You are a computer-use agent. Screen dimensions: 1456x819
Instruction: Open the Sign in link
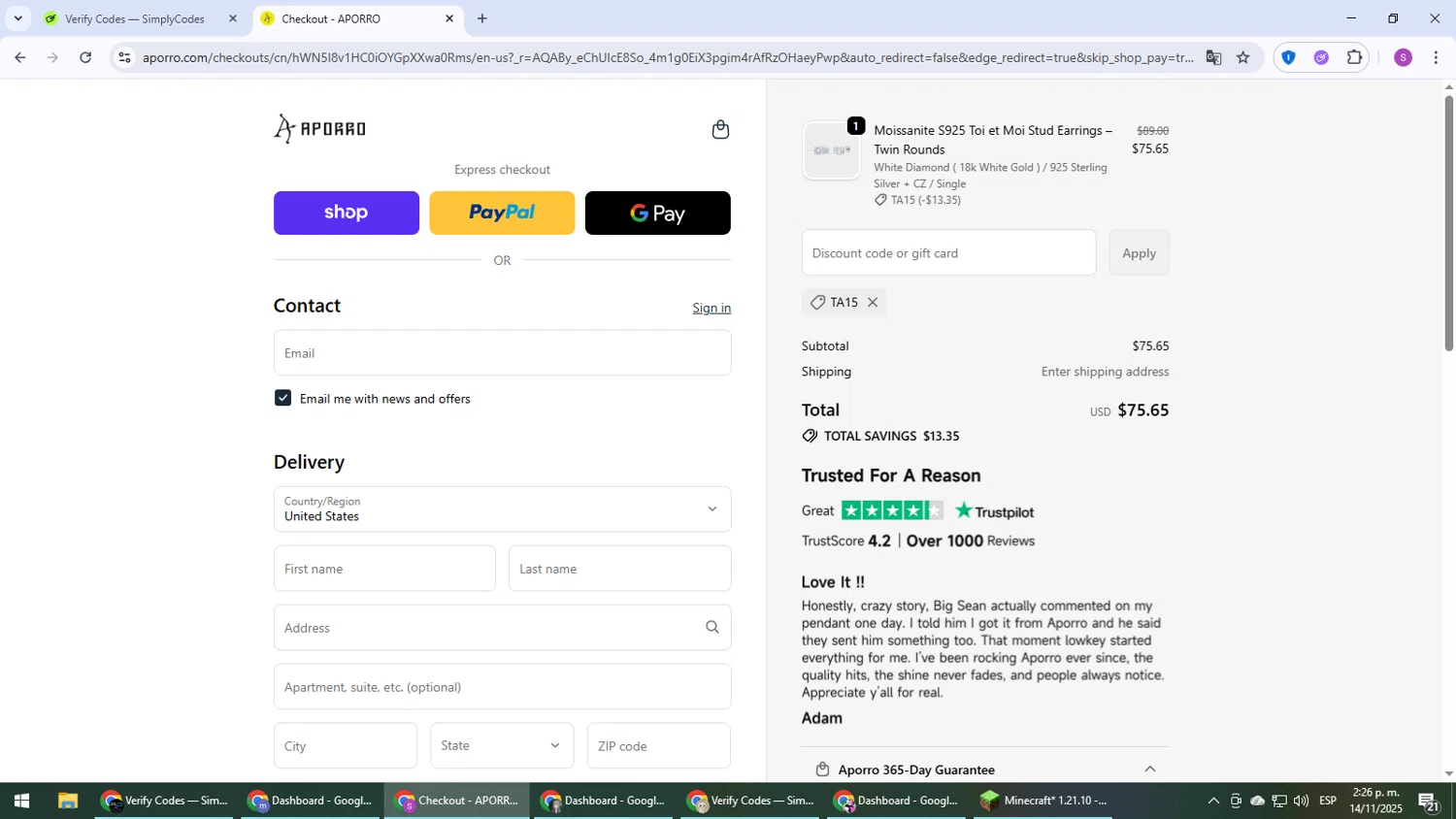point(711,308)
